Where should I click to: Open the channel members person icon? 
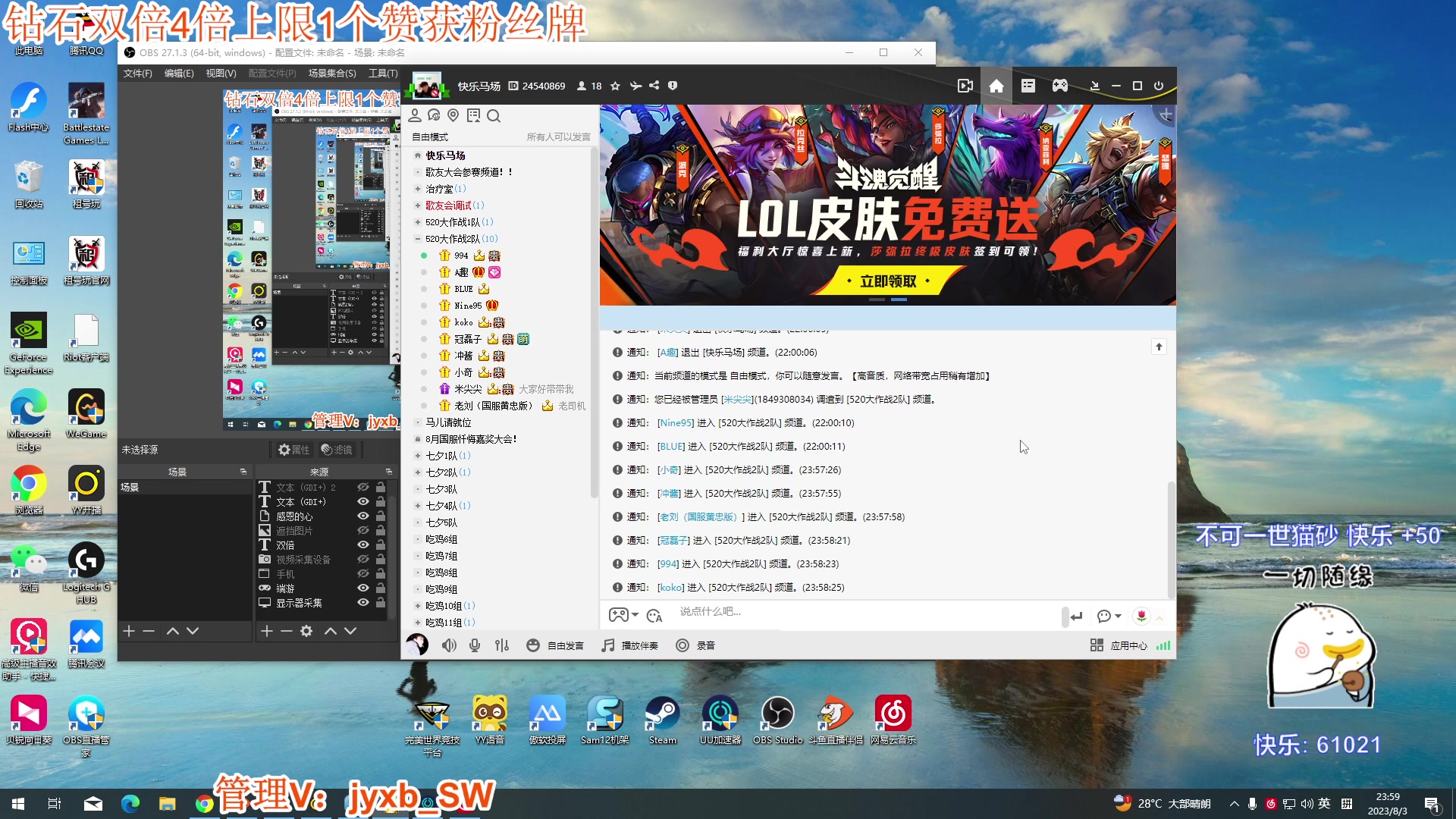[415, 115]
